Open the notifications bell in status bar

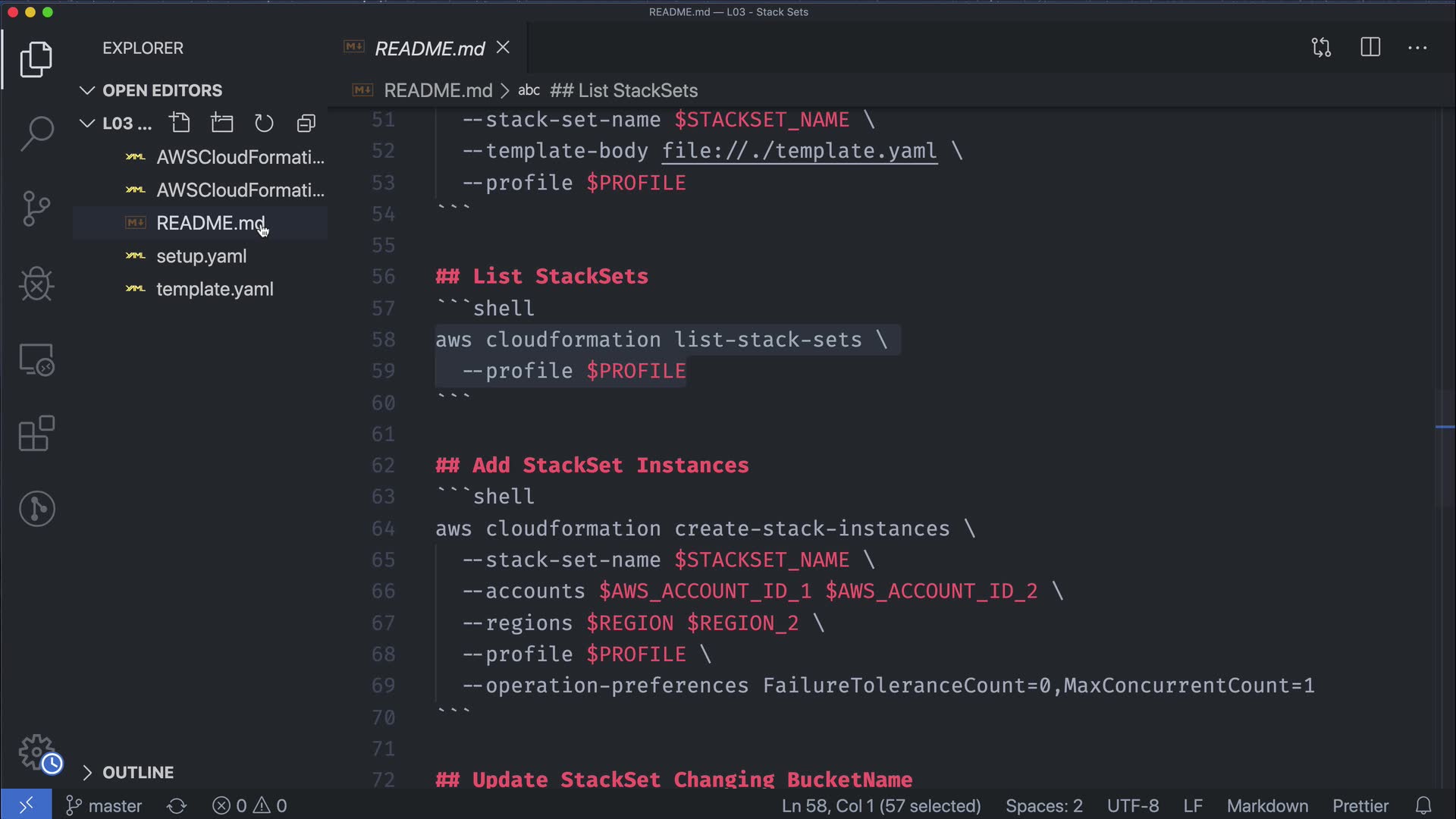(x=1423, y=805)
